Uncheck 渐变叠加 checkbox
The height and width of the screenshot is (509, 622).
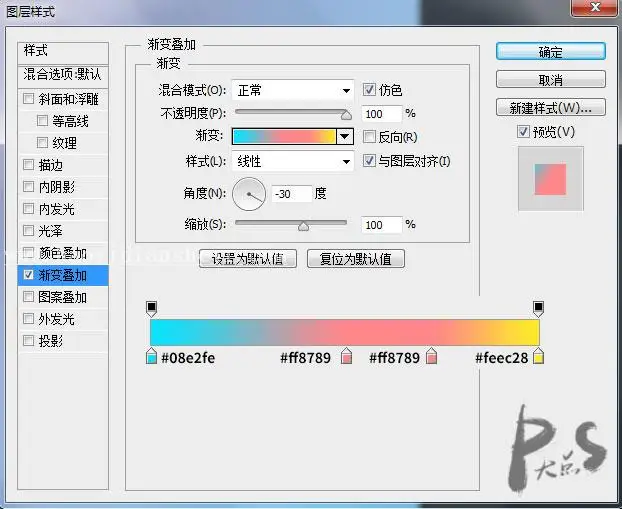pyautogui.click(x=29, y=275)
